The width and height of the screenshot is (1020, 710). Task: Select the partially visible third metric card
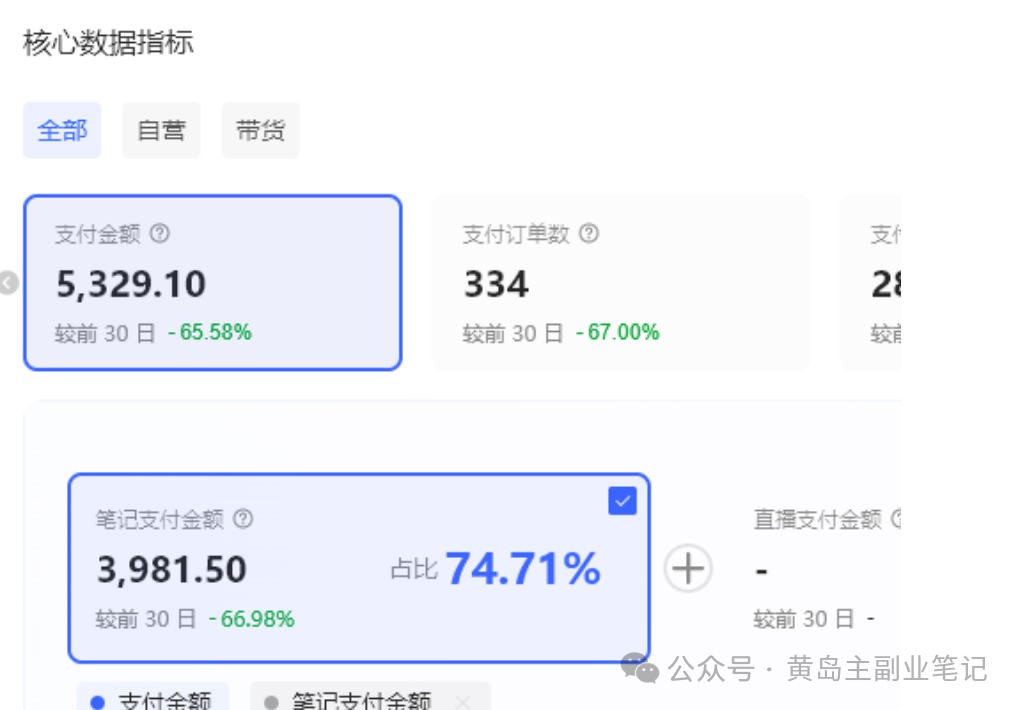pos(870,282)
